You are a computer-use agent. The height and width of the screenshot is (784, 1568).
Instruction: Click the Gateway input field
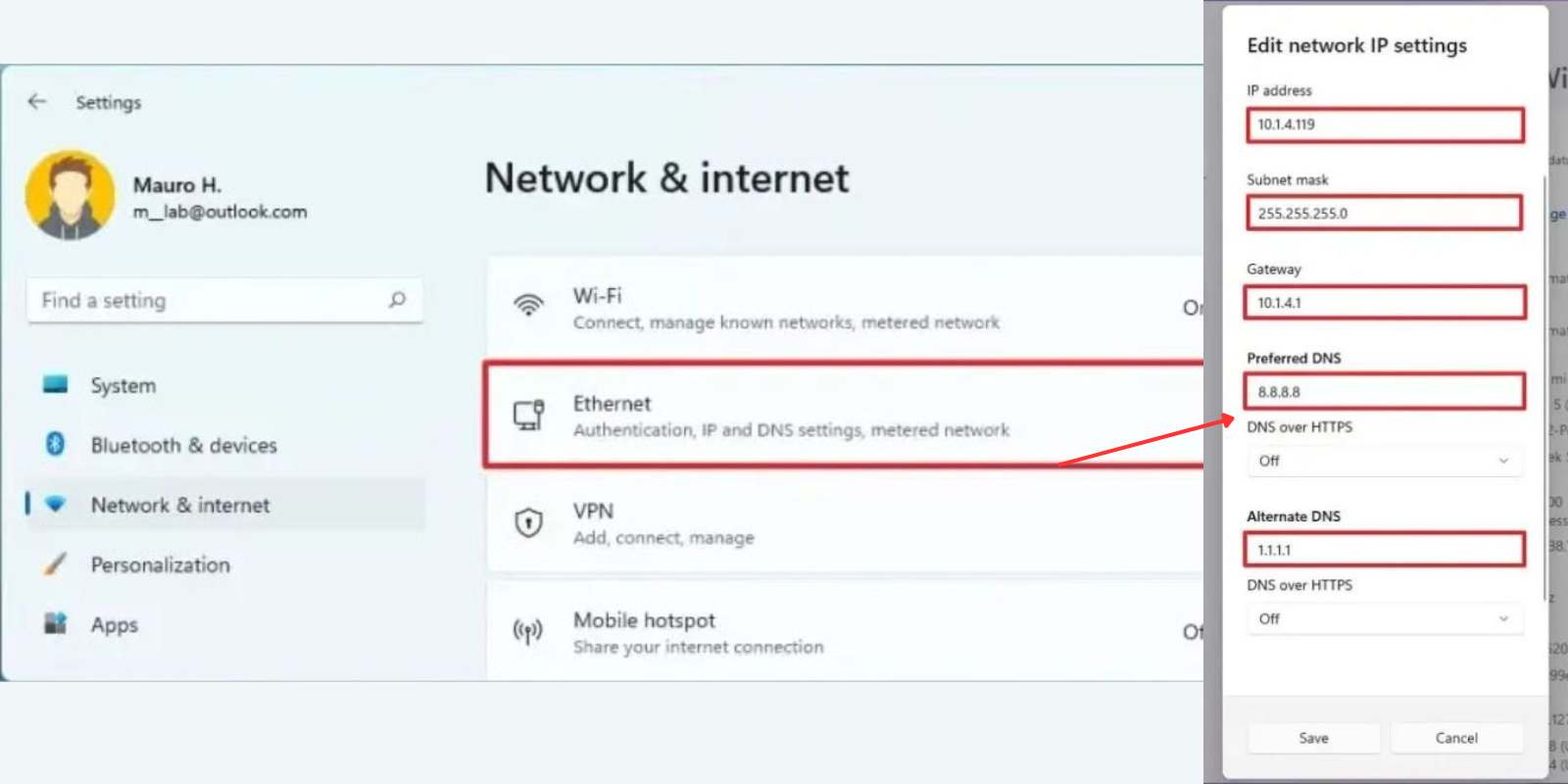coord(1385,302)
